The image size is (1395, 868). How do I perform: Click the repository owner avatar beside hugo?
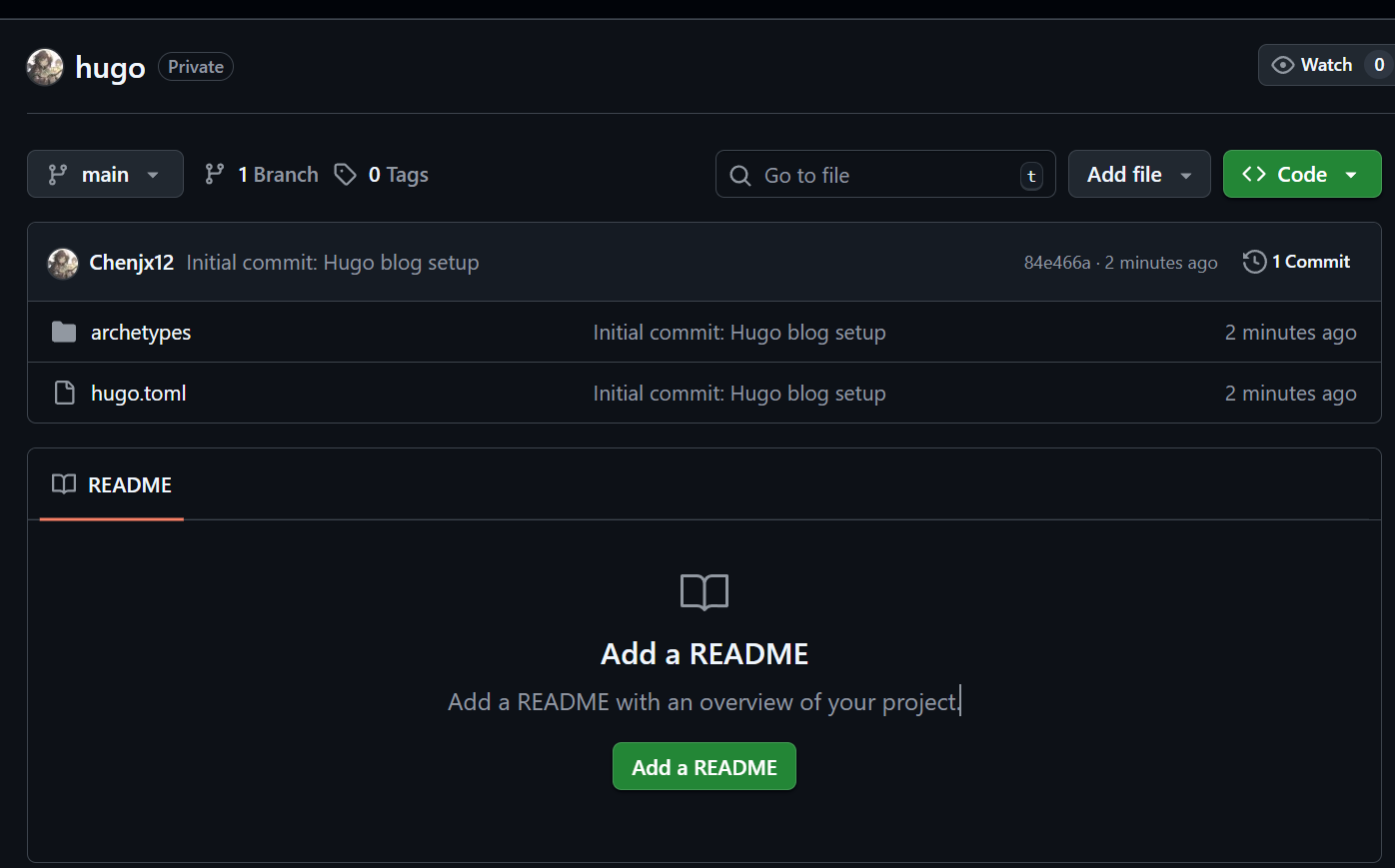point(45,67)
